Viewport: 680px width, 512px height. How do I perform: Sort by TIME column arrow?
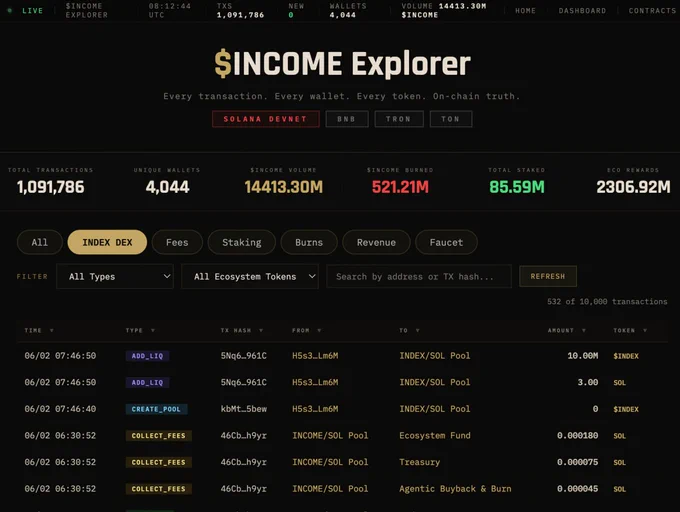pos(52,331)
